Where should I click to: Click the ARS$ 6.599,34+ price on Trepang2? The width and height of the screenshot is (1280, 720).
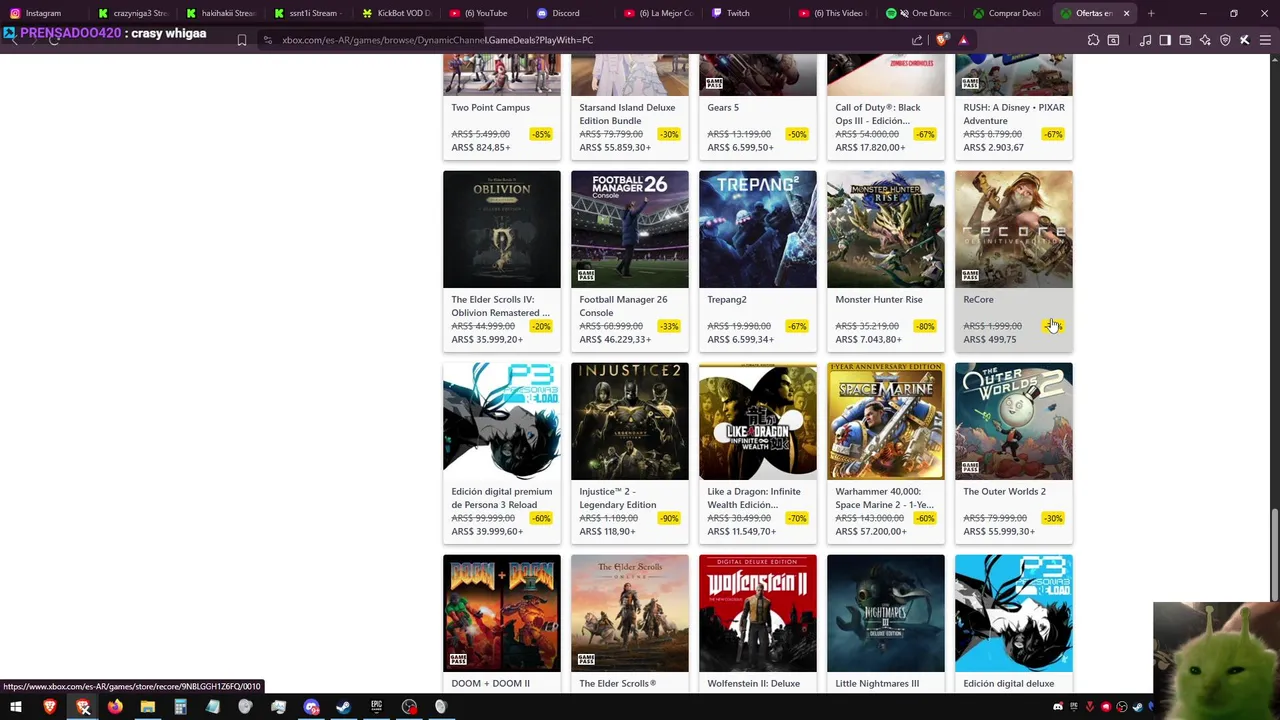740,339
